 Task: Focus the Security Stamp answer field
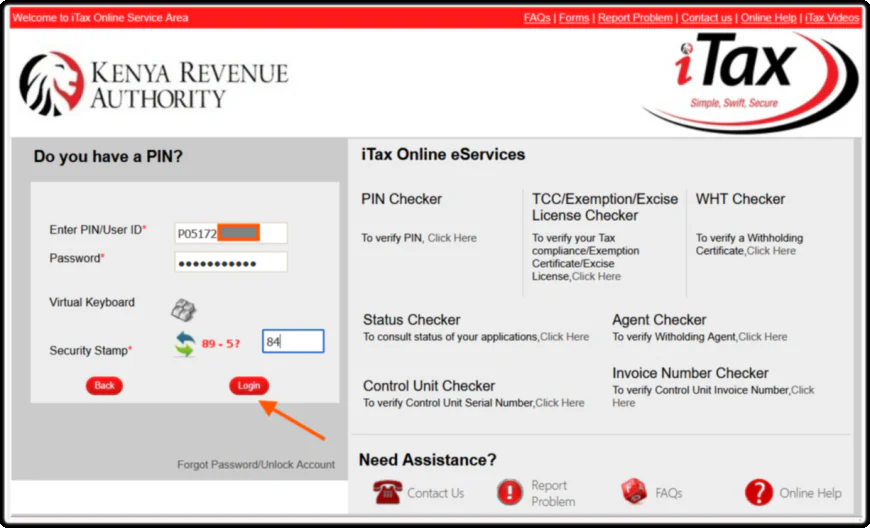point(293,342)
